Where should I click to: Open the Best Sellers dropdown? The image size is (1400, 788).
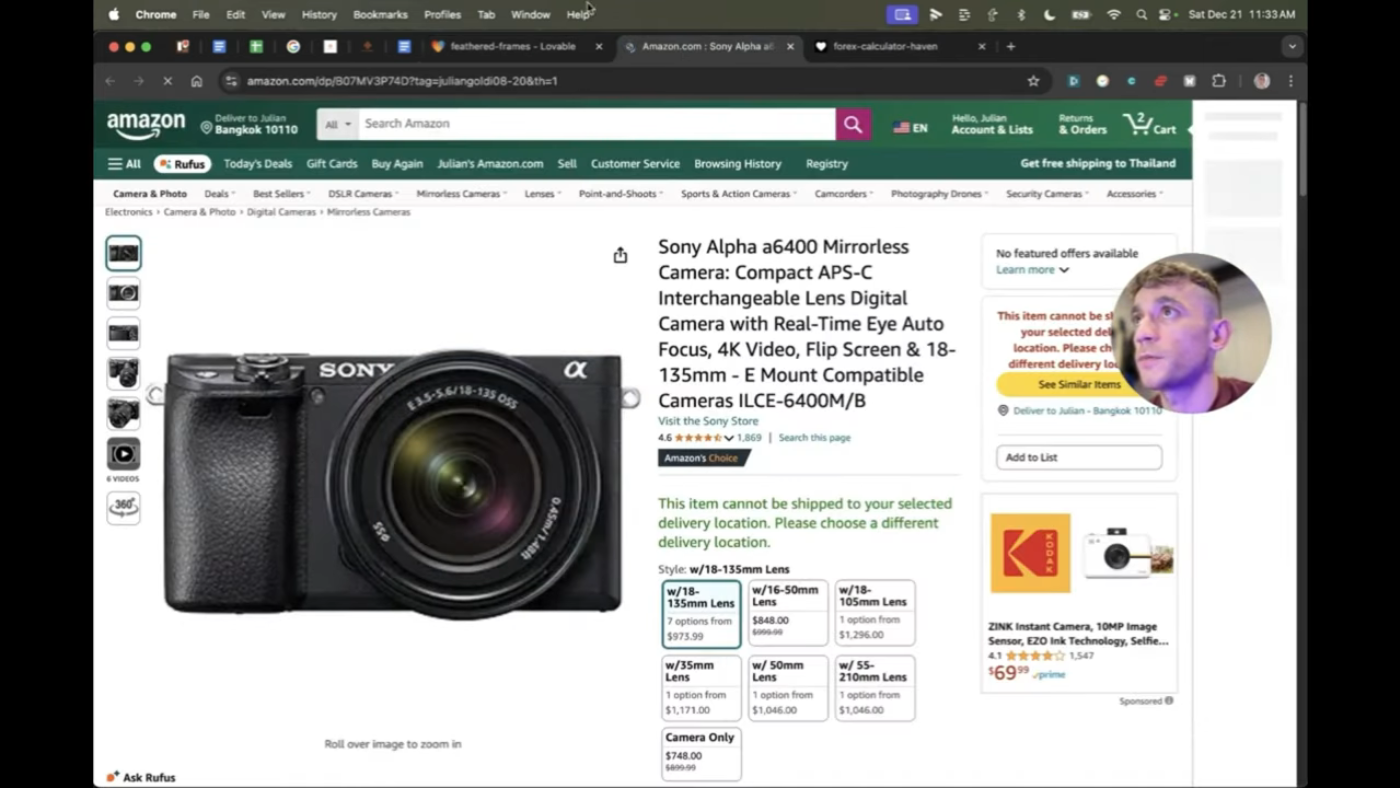281,194
